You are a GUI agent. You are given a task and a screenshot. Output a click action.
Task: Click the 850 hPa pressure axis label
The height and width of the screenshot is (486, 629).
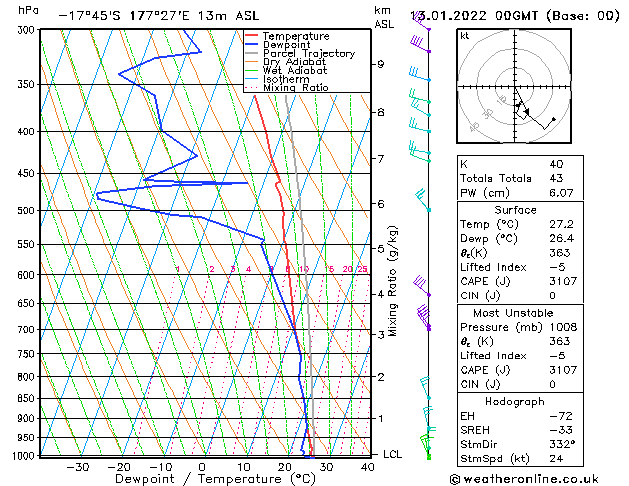click(28, 399)
